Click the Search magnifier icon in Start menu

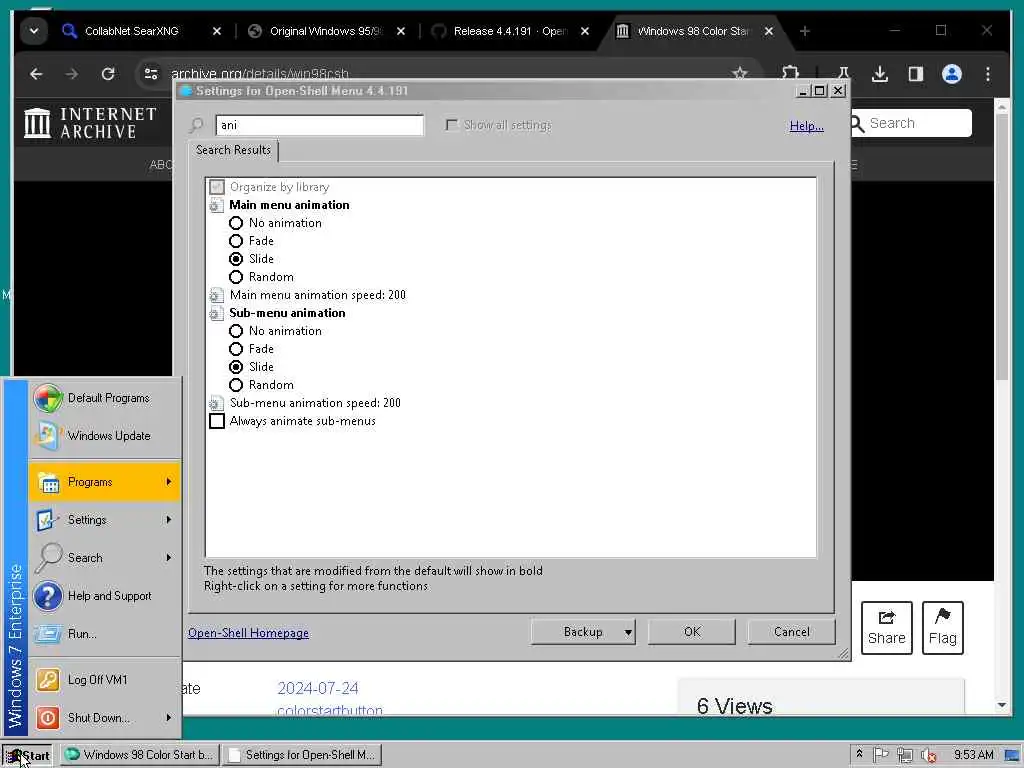click(48, 558)
